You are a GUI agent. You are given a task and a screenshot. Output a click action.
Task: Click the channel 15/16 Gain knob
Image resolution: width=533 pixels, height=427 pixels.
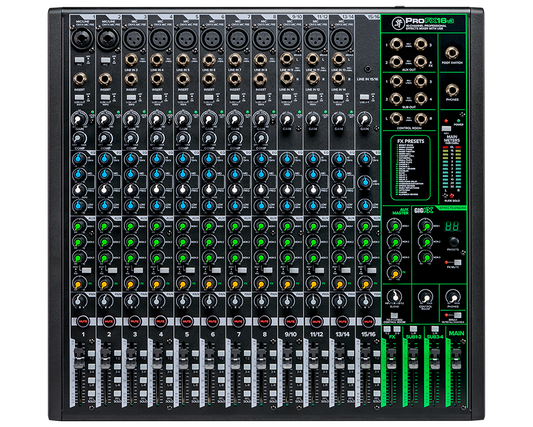(x=365, y=120)
